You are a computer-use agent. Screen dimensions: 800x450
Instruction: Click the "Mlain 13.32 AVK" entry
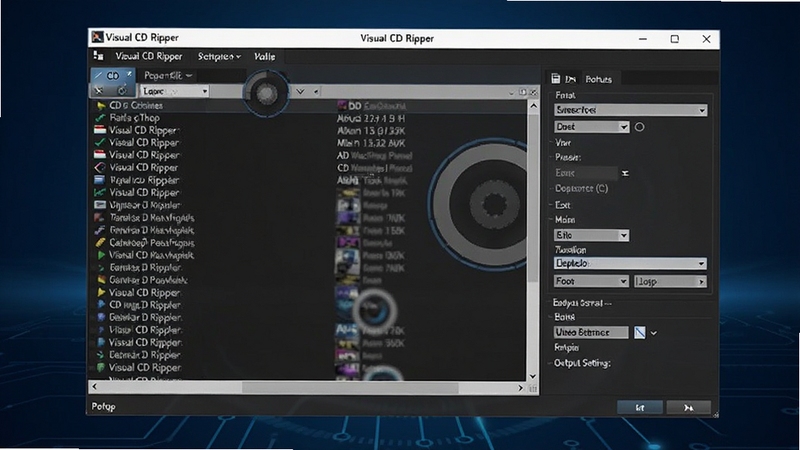coord(371,143)
